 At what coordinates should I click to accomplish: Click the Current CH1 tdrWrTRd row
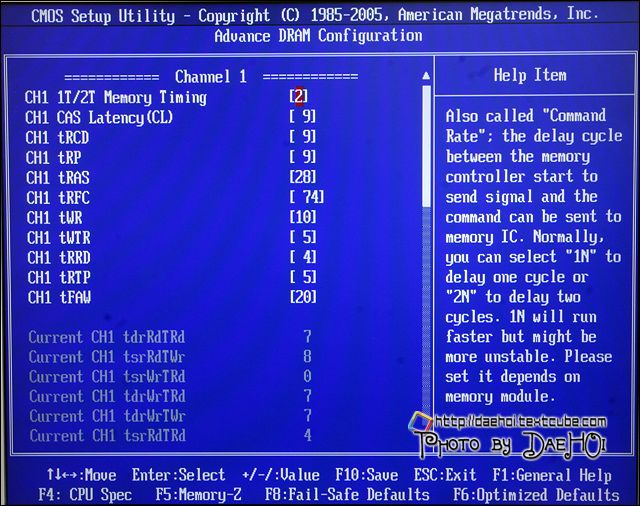(170, 396)
